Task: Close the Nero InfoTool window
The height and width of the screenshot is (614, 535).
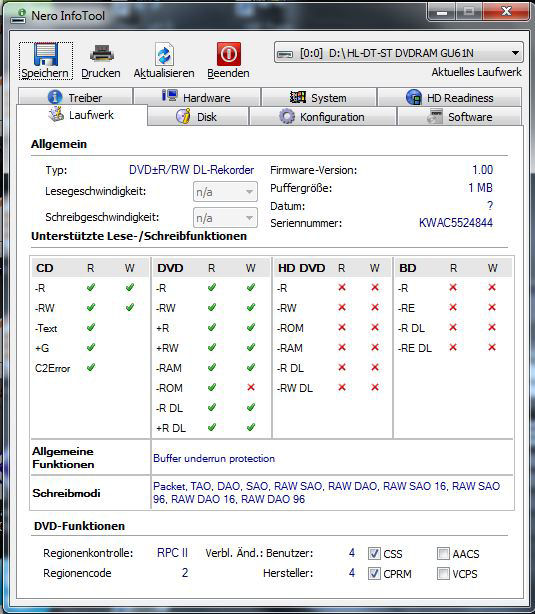Action: click(506, 12)
